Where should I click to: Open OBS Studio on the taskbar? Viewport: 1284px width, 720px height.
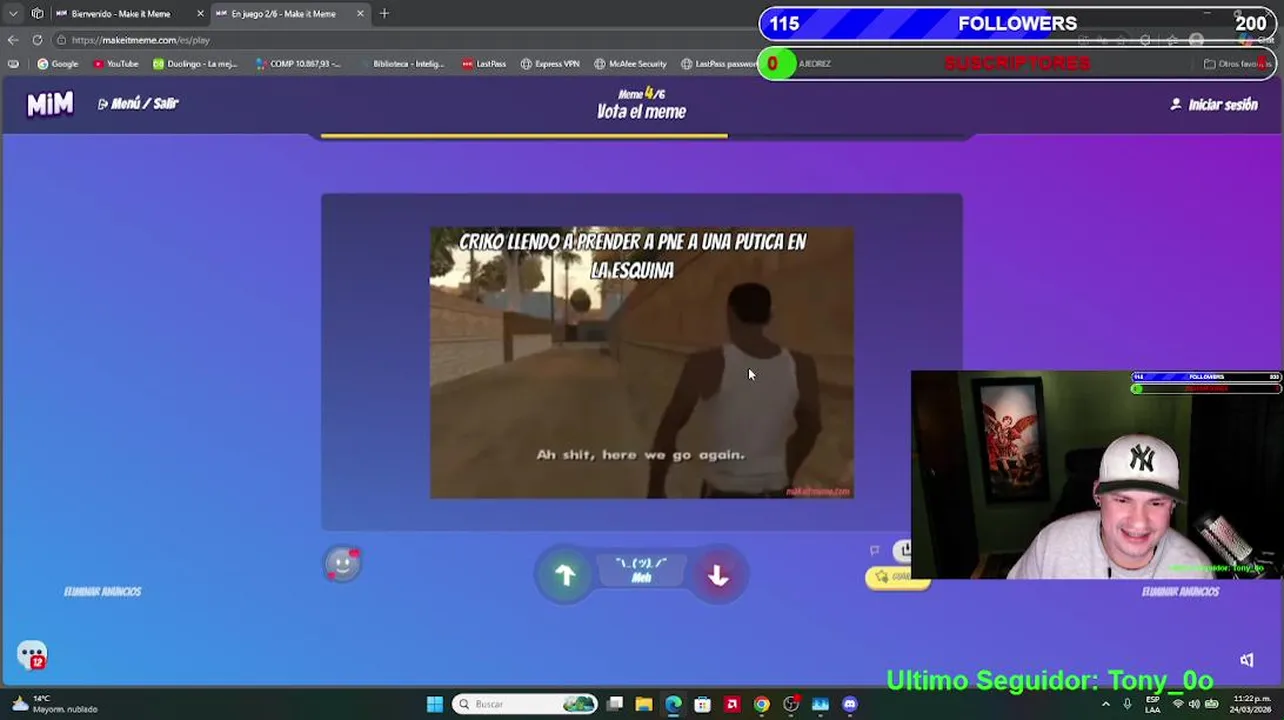pos(791,704)
